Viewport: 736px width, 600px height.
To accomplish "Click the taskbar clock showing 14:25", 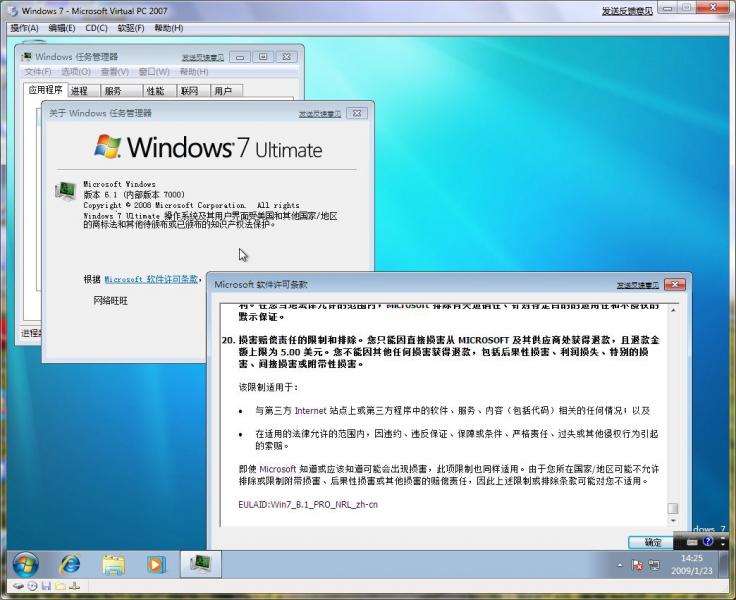I will pyautogui.click(x=691, y=564).
